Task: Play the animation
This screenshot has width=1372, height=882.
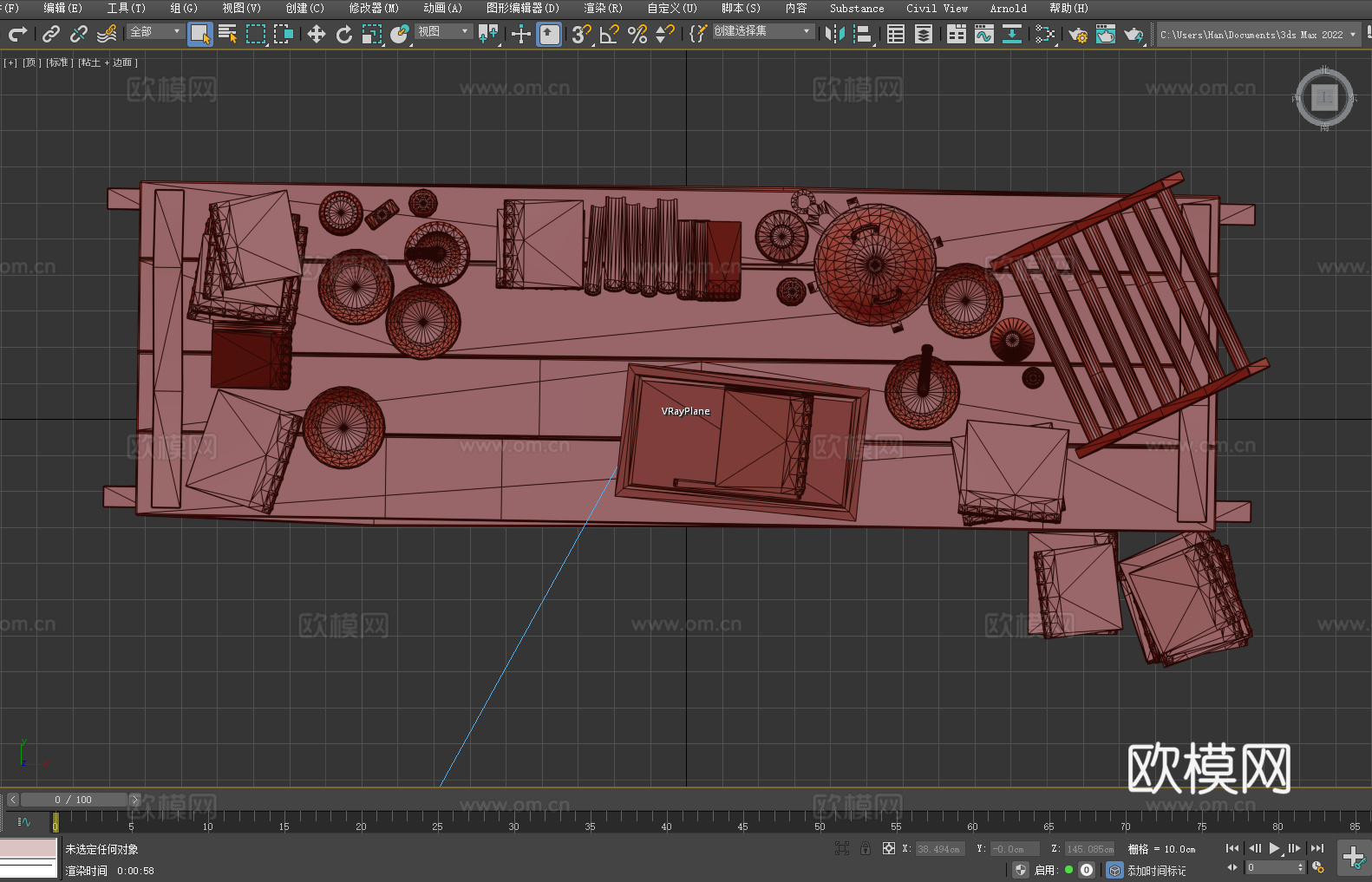Action: pos(1274,848)
